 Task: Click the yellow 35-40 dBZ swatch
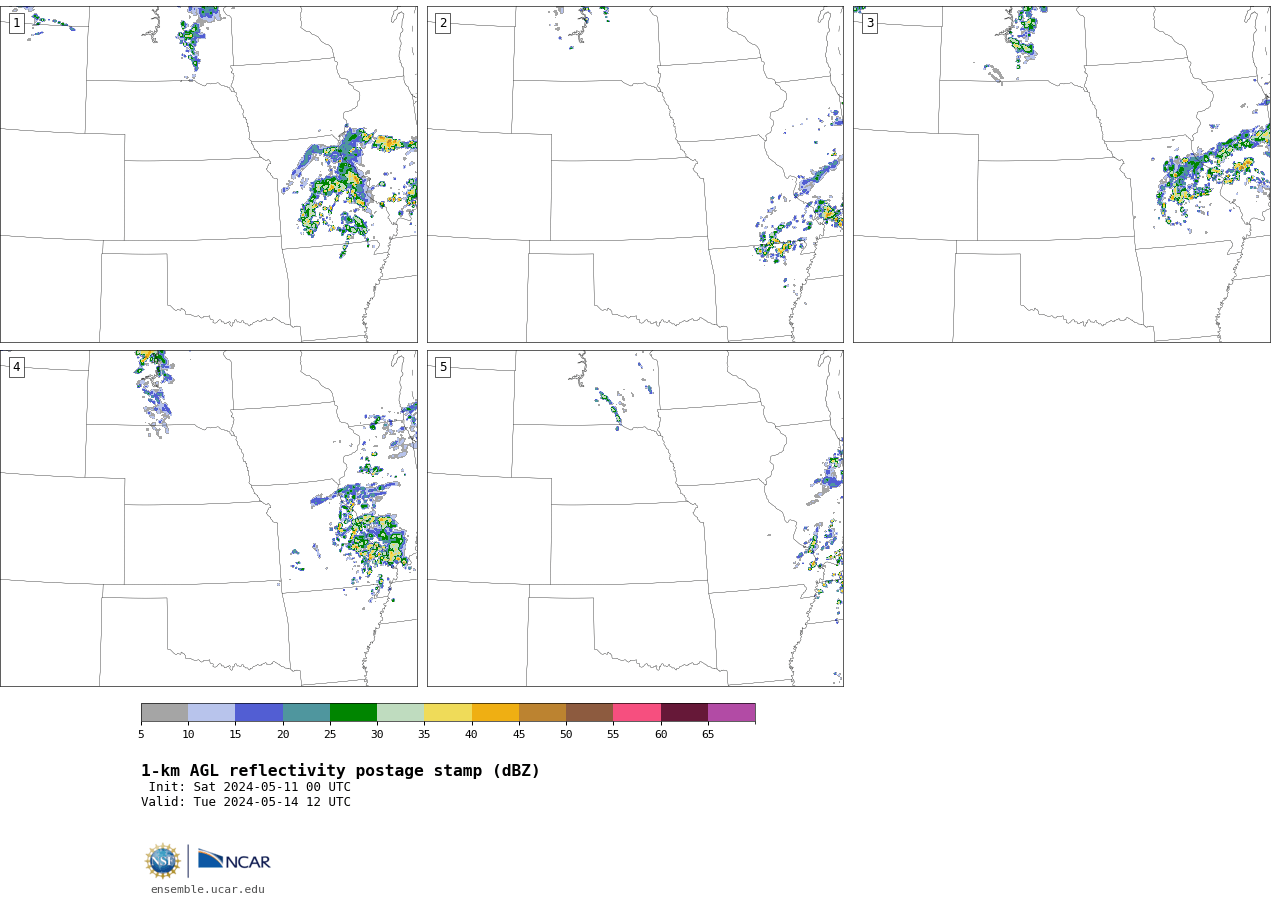448,713
